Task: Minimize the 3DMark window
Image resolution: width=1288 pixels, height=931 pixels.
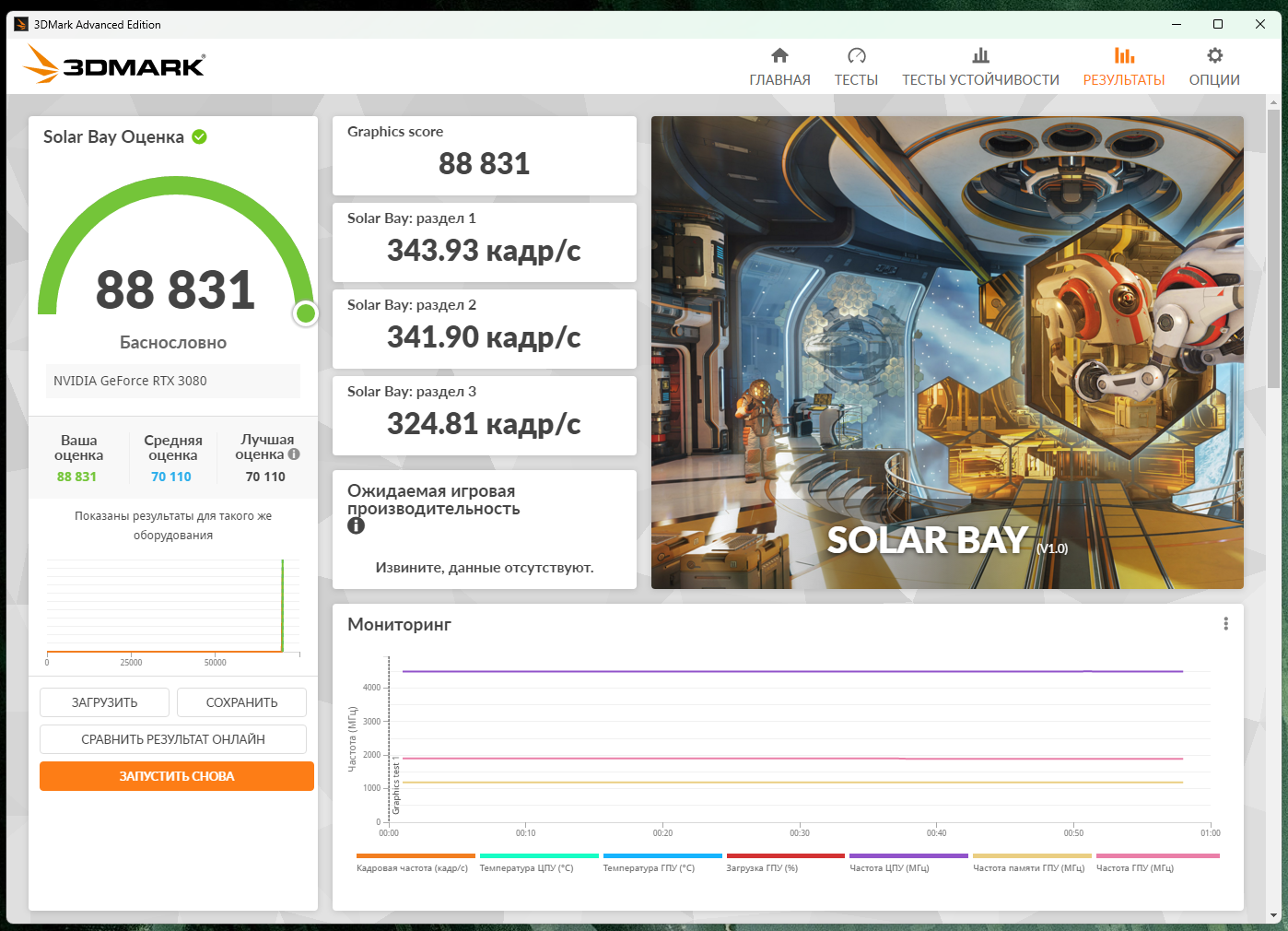Action: (x=1177, y=24)
